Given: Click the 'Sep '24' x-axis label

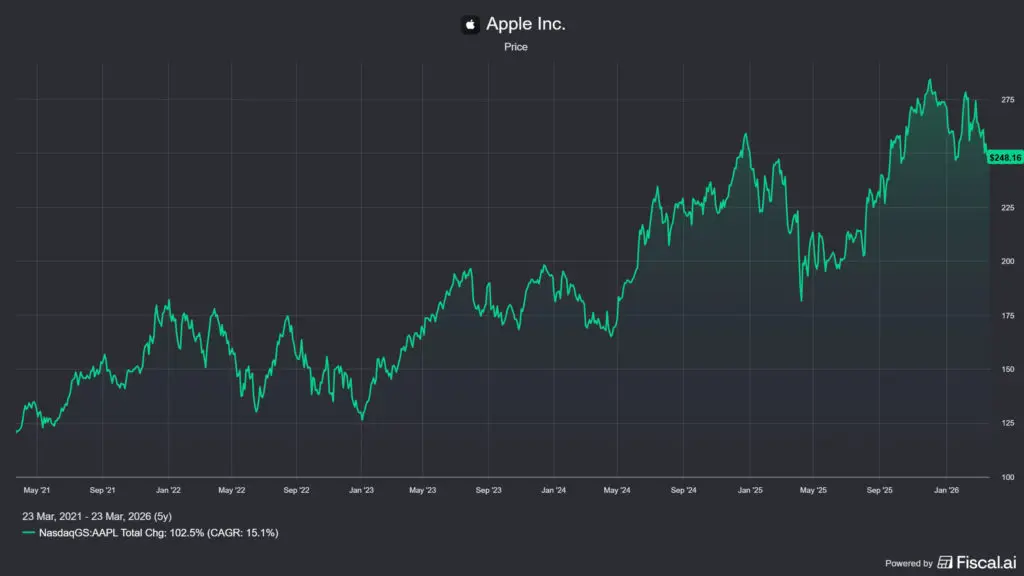Looking at the screenshot, I should (684, 490).
